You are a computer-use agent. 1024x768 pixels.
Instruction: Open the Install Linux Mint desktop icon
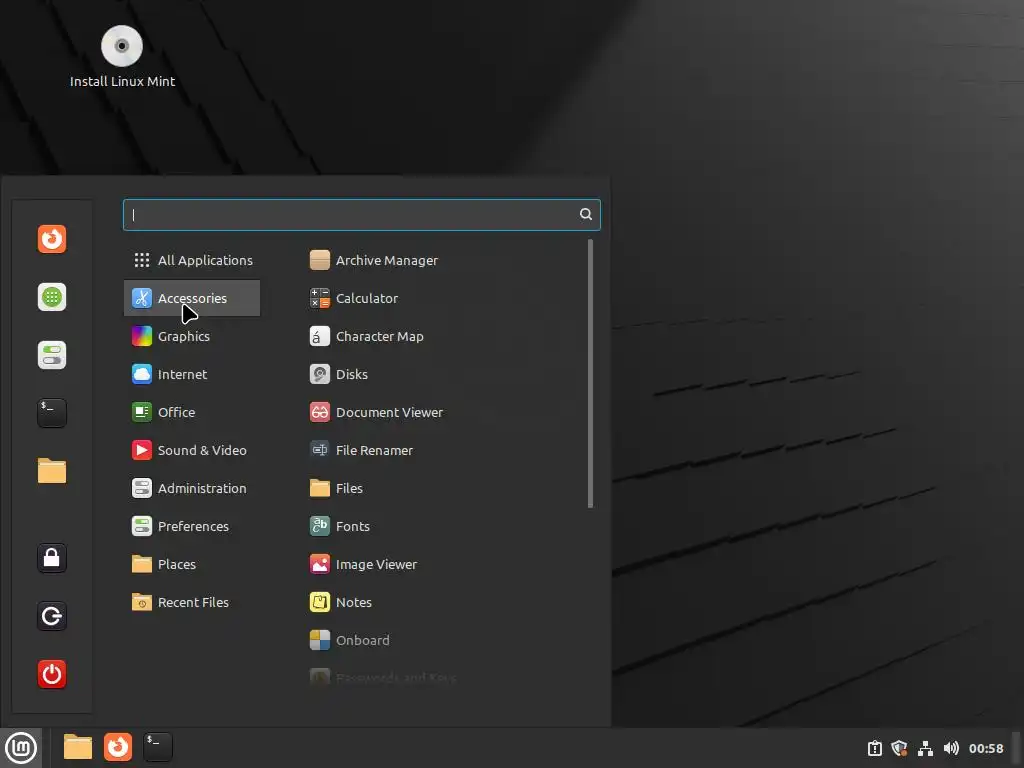click(x=122, y=57)
